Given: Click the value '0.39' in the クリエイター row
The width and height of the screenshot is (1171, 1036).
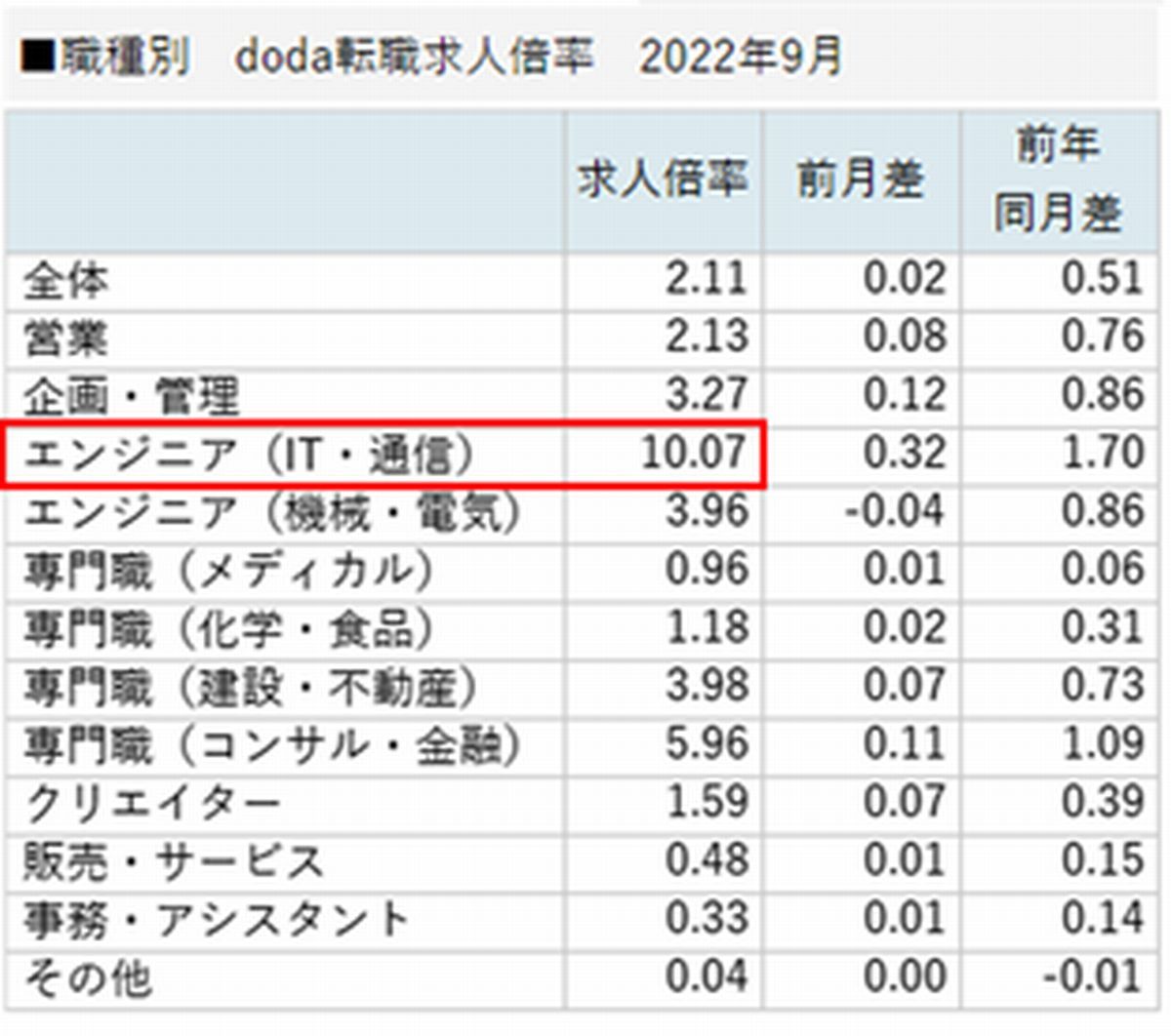Looking at the screenshot, I should 1103,801.
